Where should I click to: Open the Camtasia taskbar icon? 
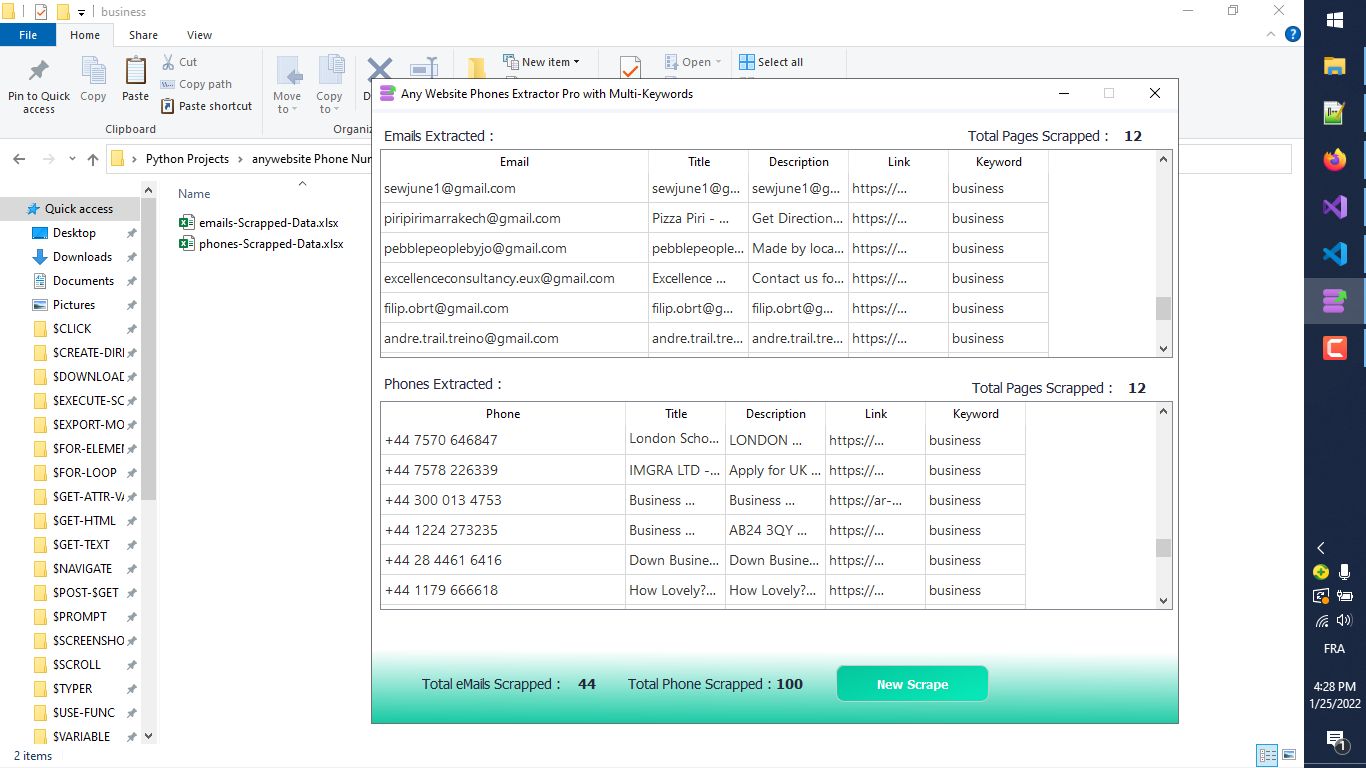click(1335, 348)
